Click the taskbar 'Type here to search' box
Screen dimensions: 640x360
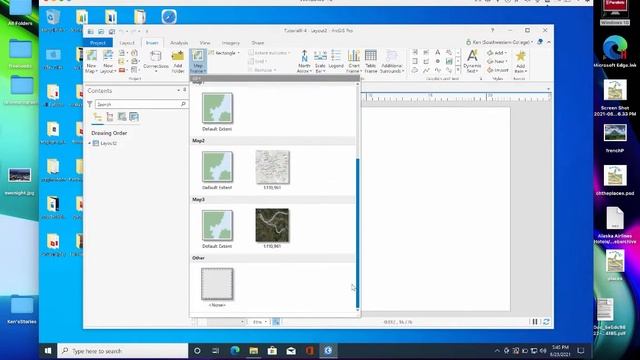[123, 351]
